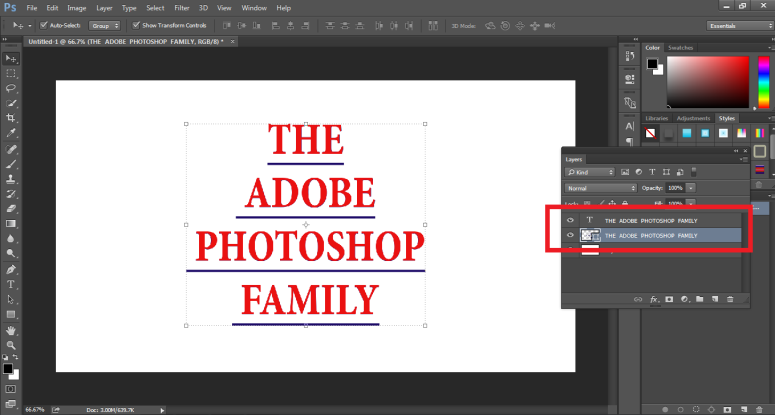This screenshot has width=775, height=415.
Task: Open the Filter menu
Action: coord(182,8)
